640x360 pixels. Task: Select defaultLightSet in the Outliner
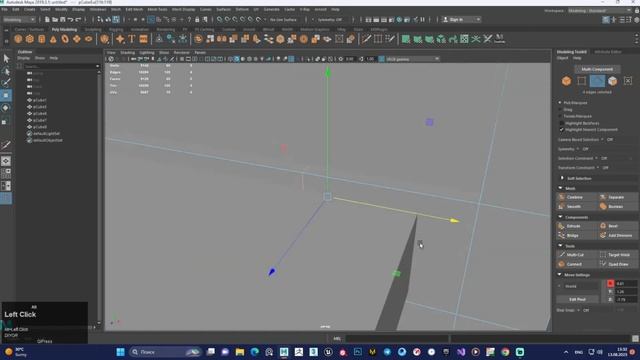click(x=46, y=133)
